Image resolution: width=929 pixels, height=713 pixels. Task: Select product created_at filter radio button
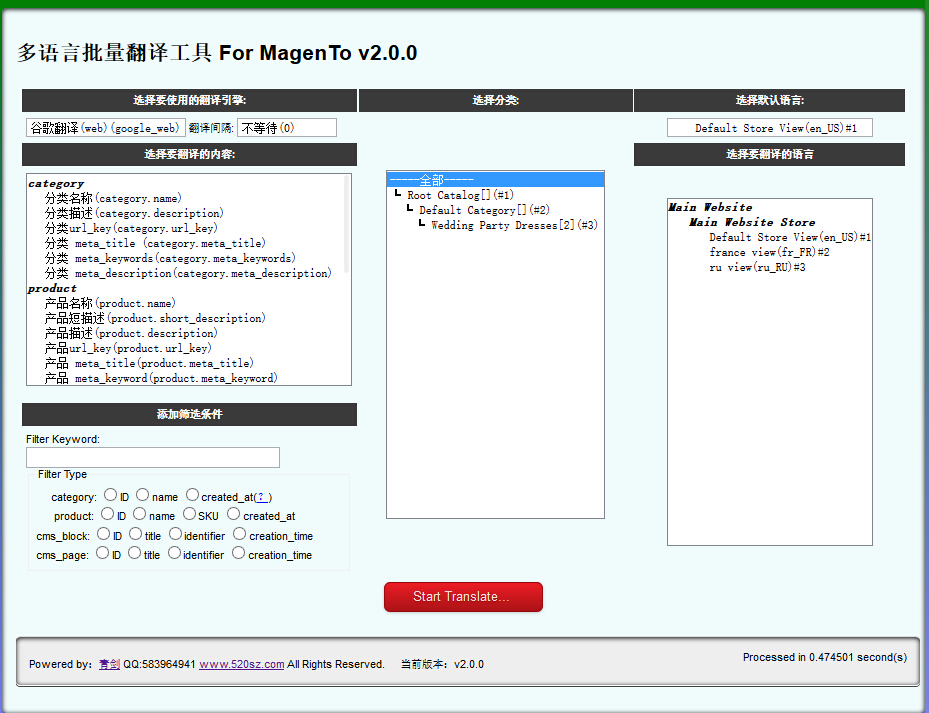(233, 513)
